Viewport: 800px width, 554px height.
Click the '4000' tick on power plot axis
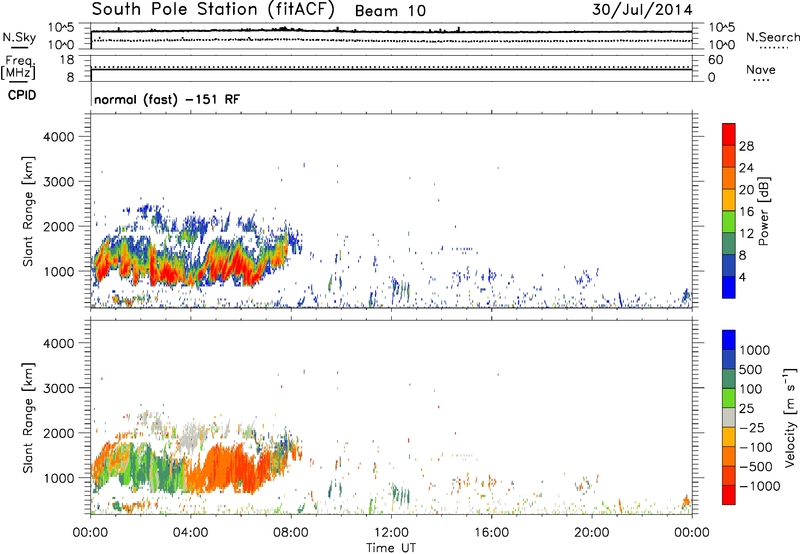tap(58, 137)
